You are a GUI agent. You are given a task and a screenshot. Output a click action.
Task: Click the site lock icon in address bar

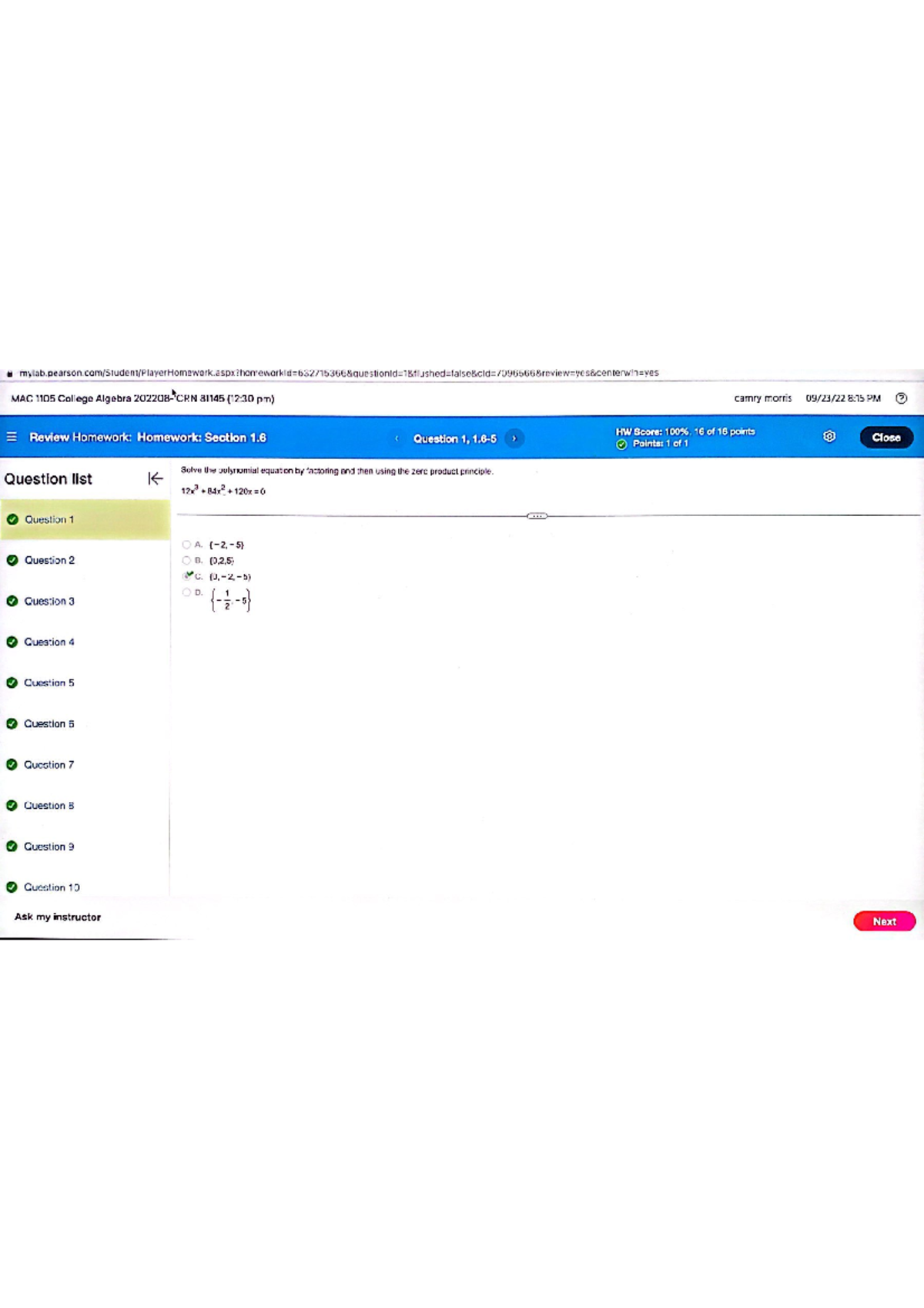click(x=9, y=374)
